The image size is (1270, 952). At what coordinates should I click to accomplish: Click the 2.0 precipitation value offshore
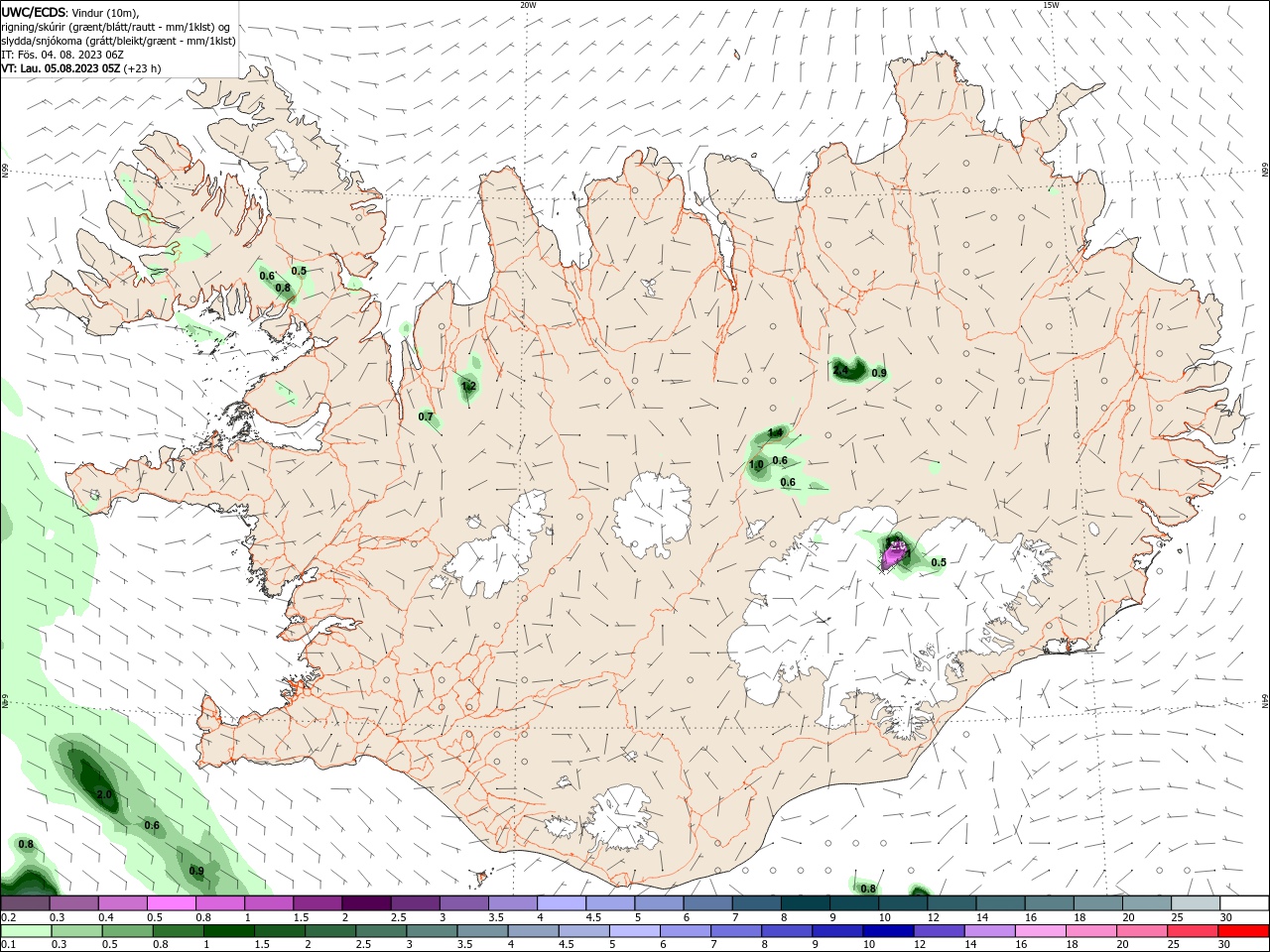tap(104, 795)
